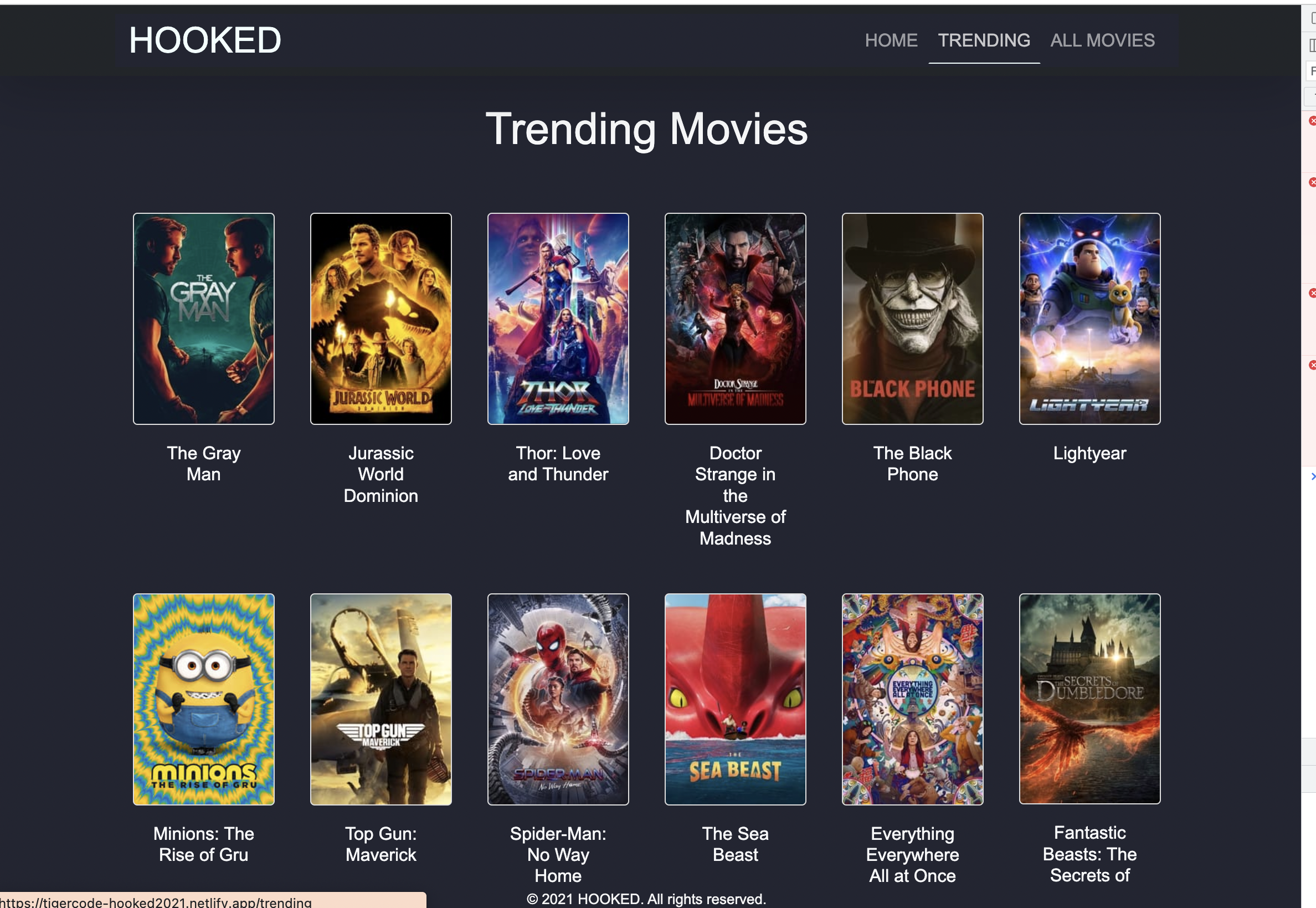This screenshot has width=1316, height=908.
Task: Open Doctor Strange Multiverse of Madness poster
Action: click(x=735, y=319)
